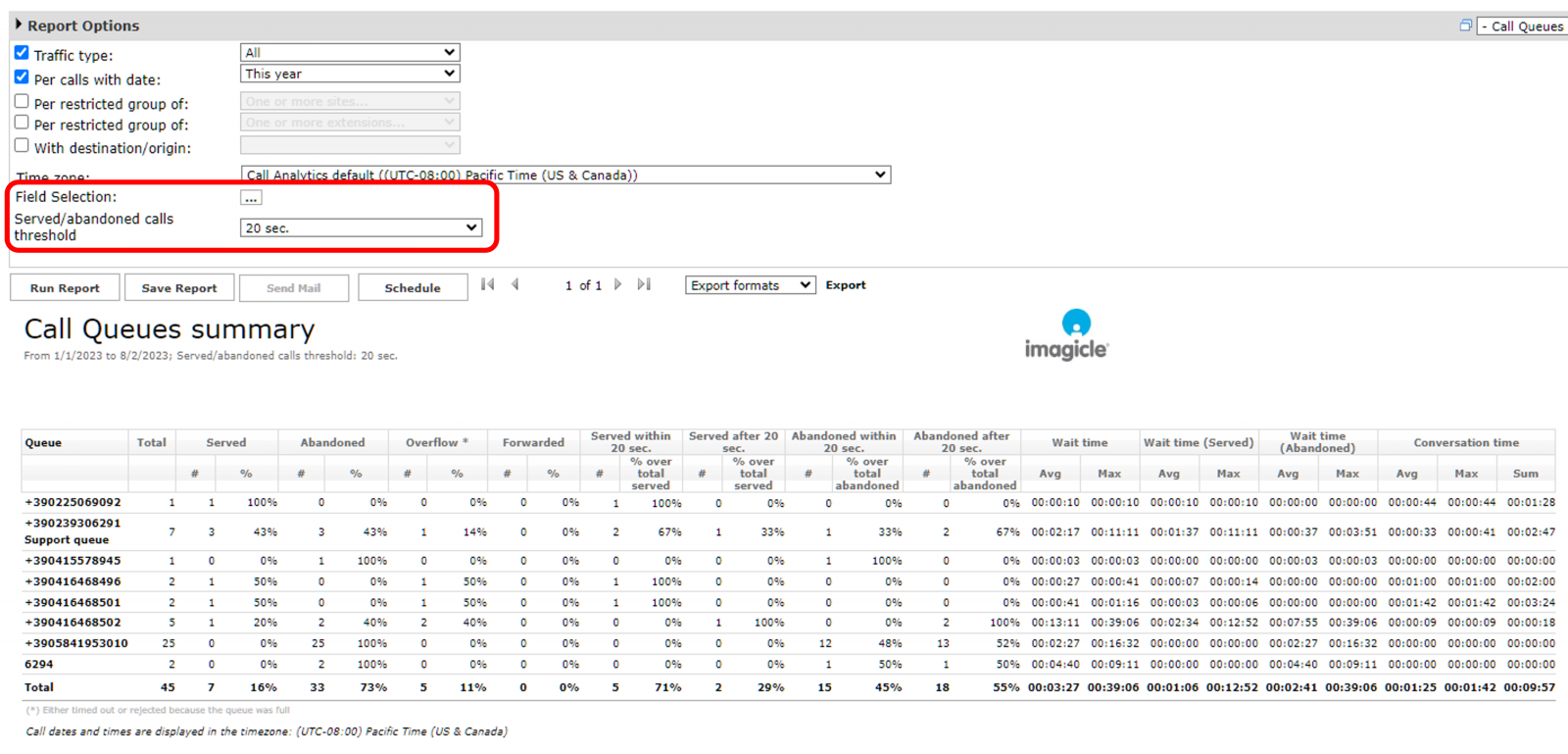Open the 'This year' date dropdown
The height and width of the screenshot is (754, 1568).
350,74
